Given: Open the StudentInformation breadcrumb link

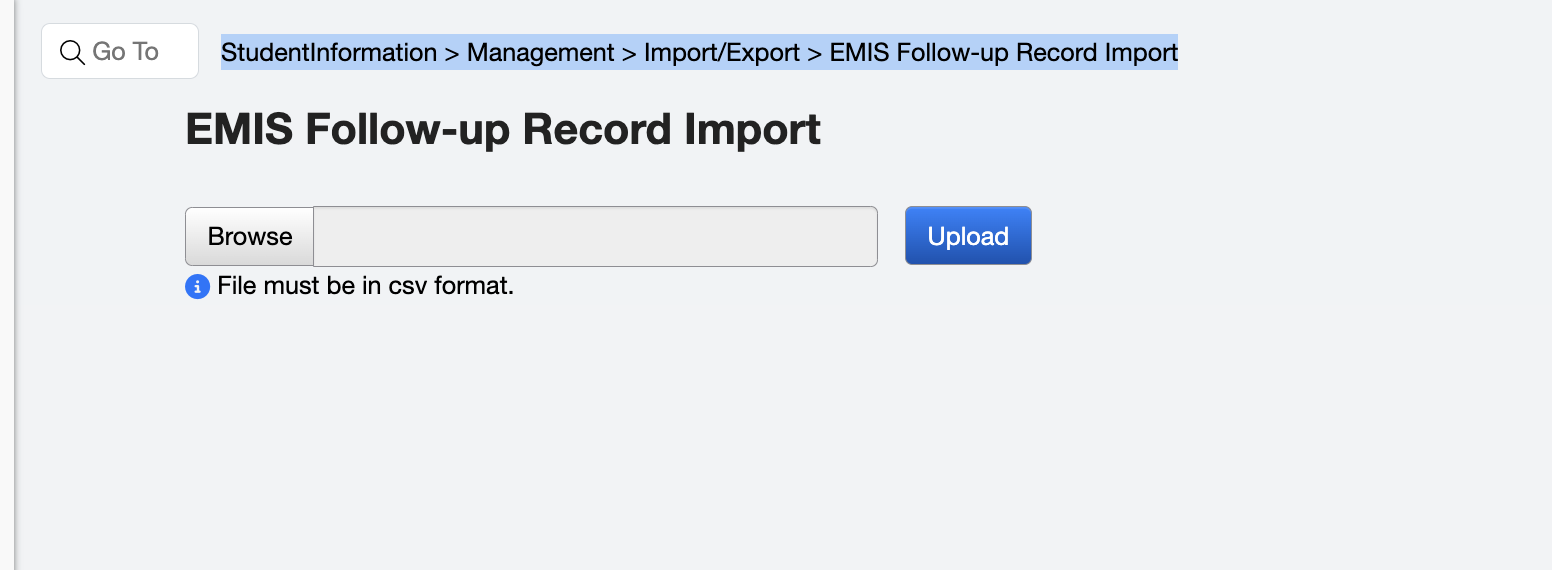Looking at the screenshot, I should 329,52.
